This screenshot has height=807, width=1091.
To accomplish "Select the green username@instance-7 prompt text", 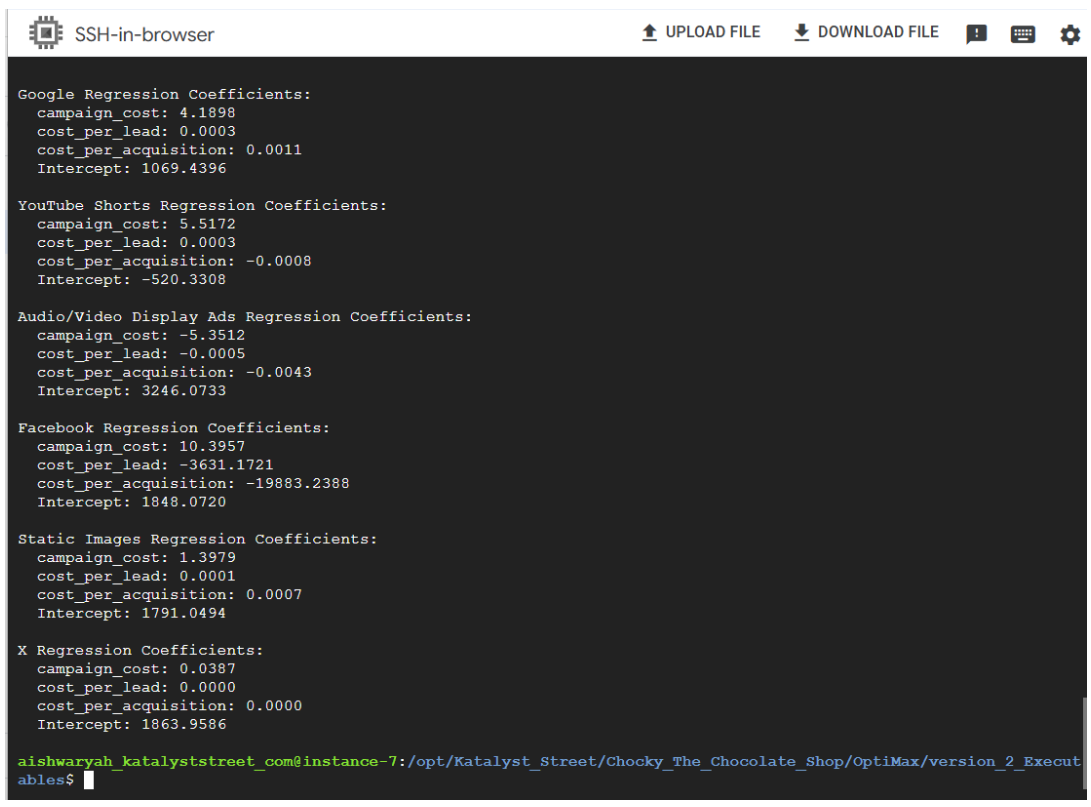I will coord(207,762).
